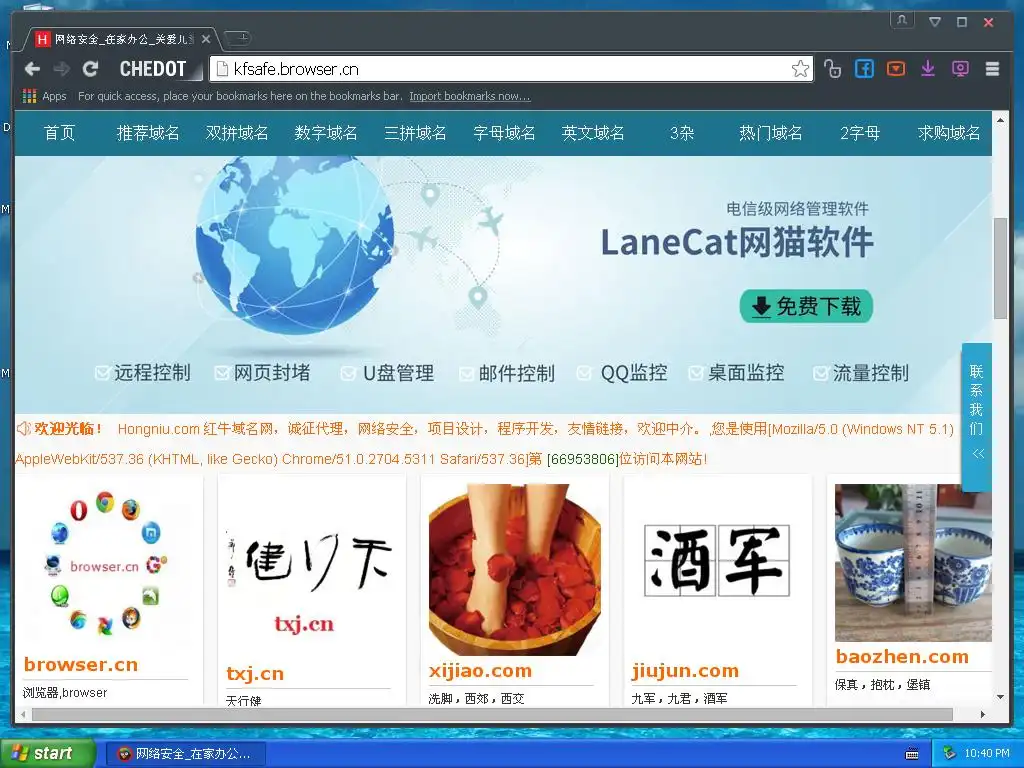Screen dimensions: 1024x768
Task: Go back with the browser back arrow
Action: click(x=33, y=69)
